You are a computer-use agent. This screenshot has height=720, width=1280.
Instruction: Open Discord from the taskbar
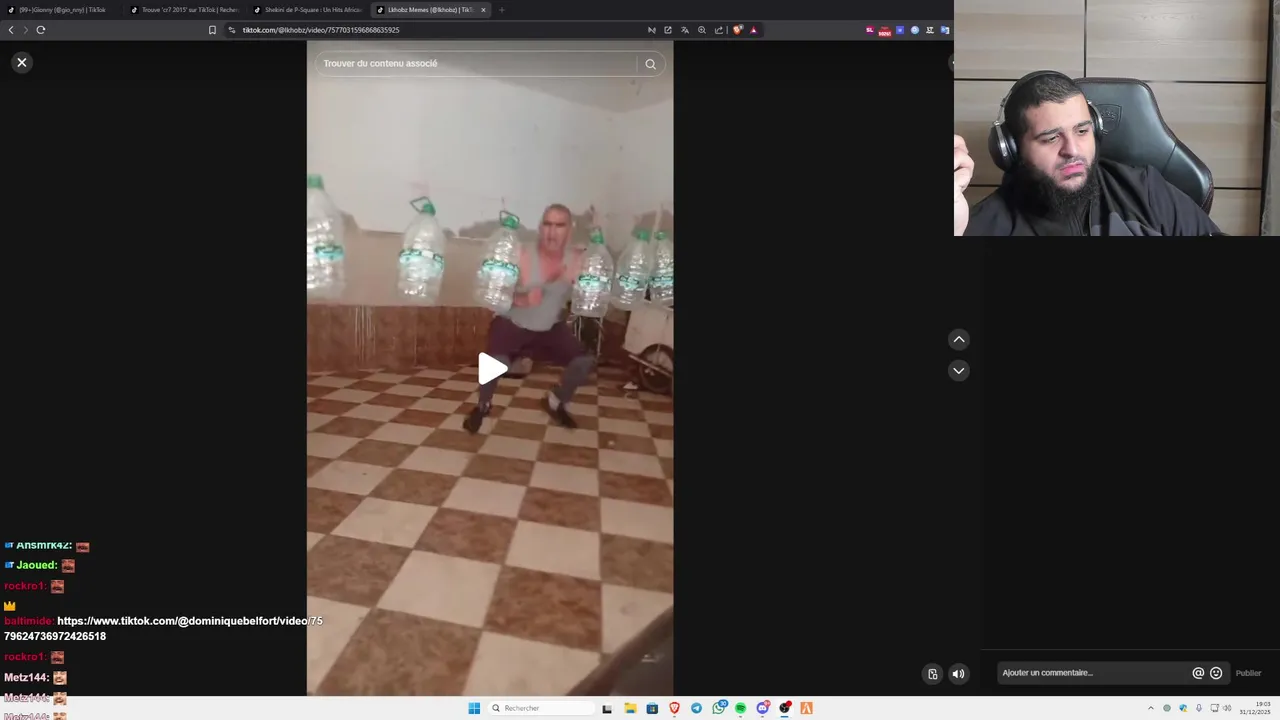[x=763, y=708]
